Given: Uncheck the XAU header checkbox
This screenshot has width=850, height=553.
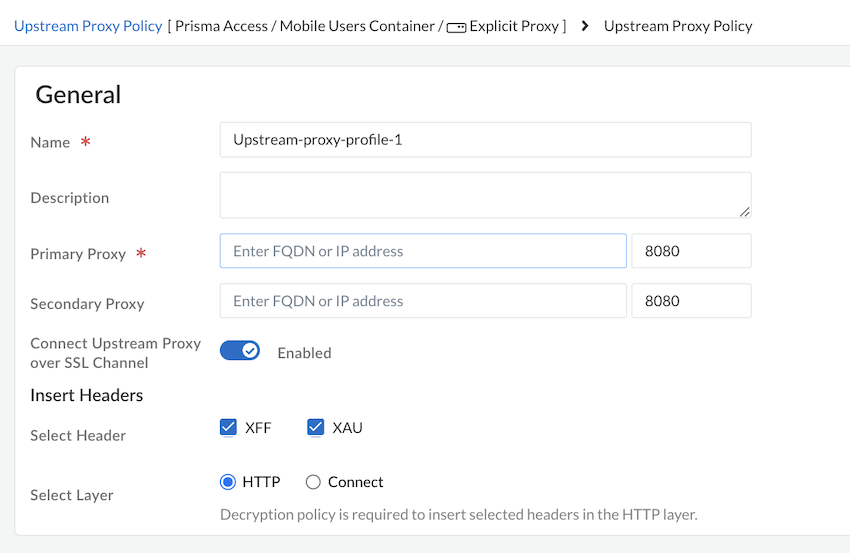Looking at the screenshot, I should click(x=316, y=428).
